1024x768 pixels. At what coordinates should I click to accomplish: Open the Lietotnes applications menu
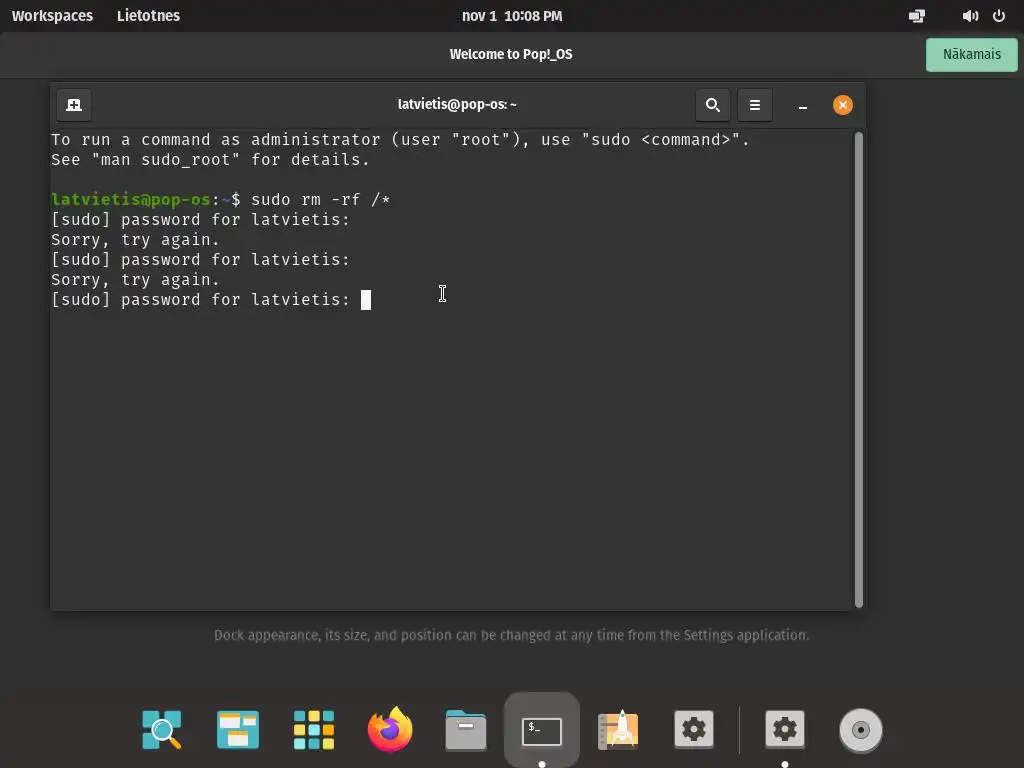coord(148,16)
